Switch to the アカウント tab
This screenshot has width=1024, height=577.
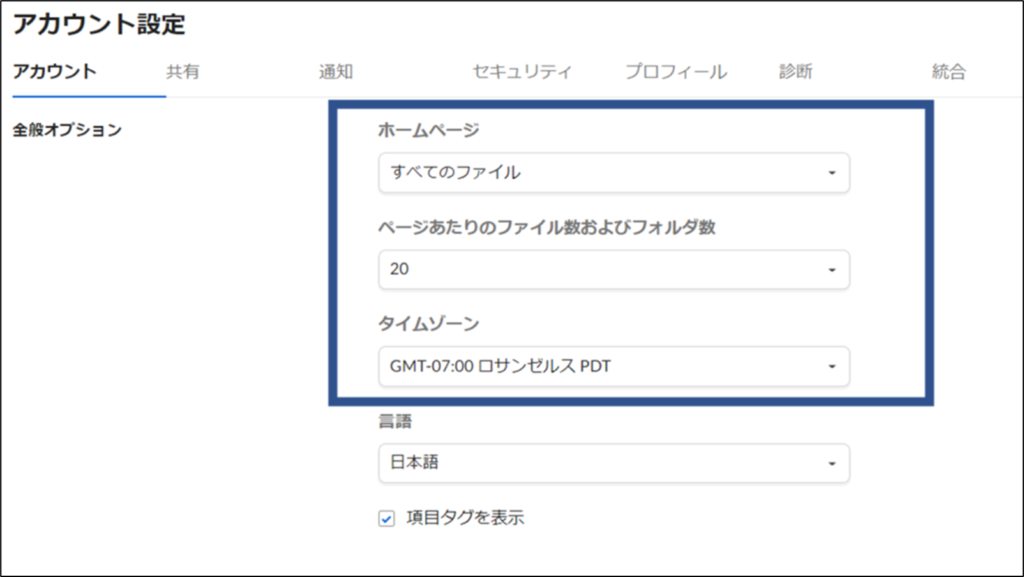55,71
